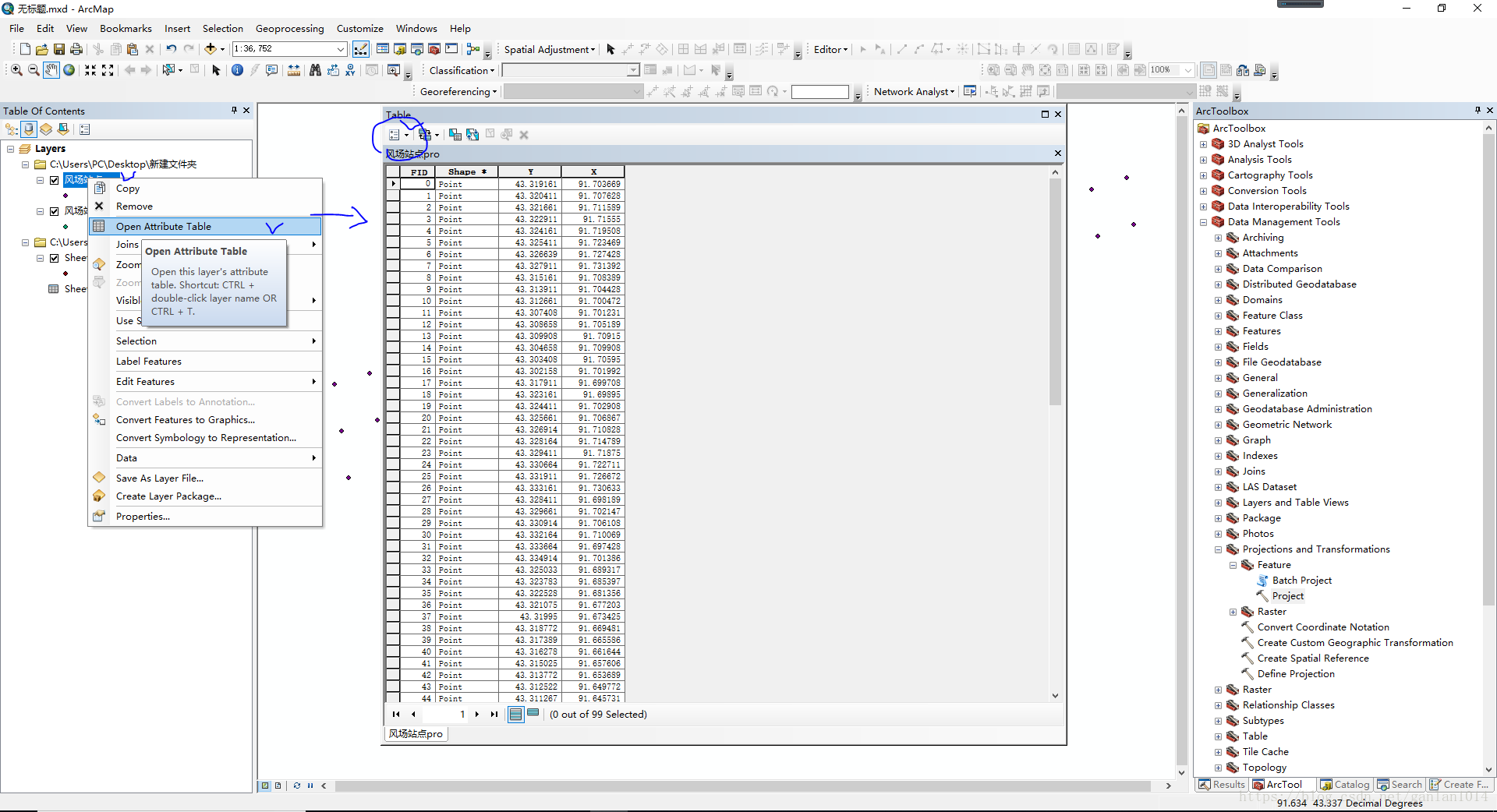
Task: Choose Remove from the layer context menu
Action: [205, 207]
